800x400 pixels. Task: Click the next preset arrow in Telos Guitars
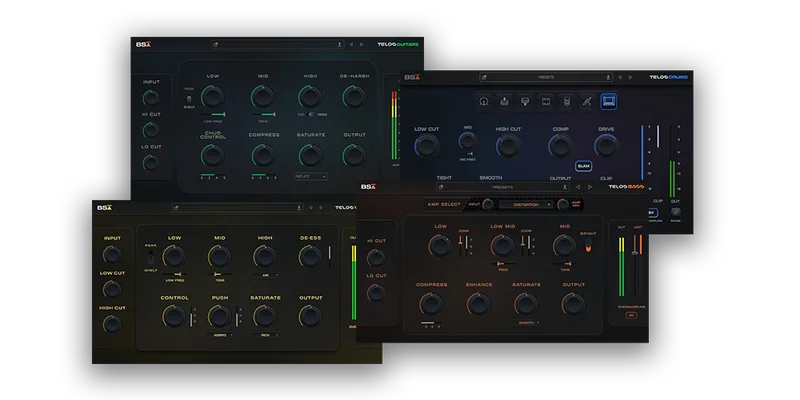(362, 44)
